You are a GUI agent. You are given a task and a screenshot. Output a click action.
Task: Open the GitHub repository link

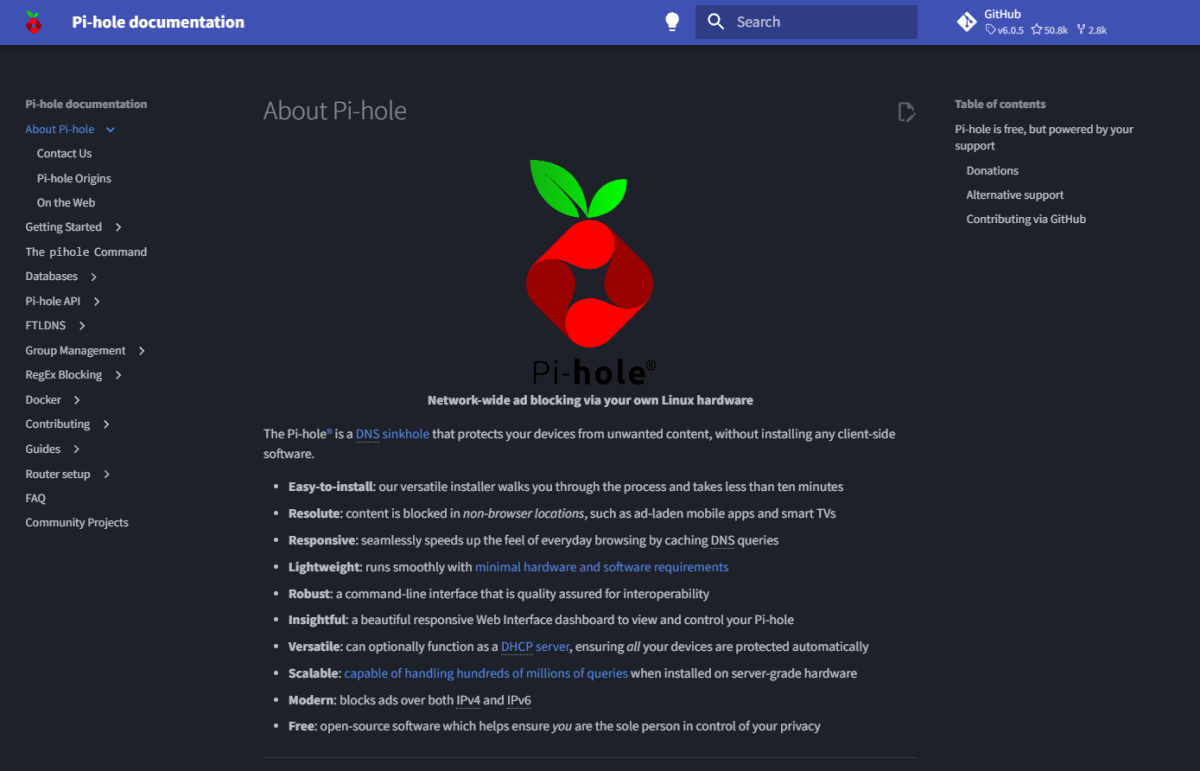point(1034,22)
